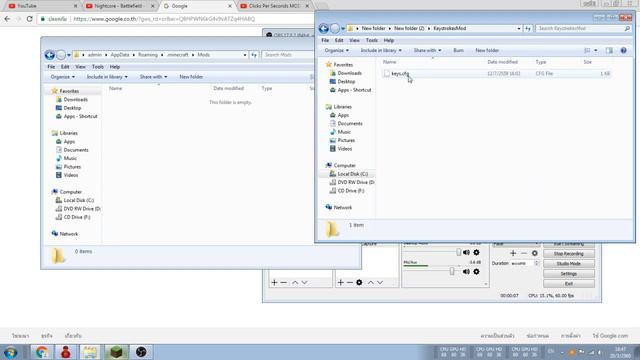Open OBS gear for Desktop Audio

pos(476,253)
